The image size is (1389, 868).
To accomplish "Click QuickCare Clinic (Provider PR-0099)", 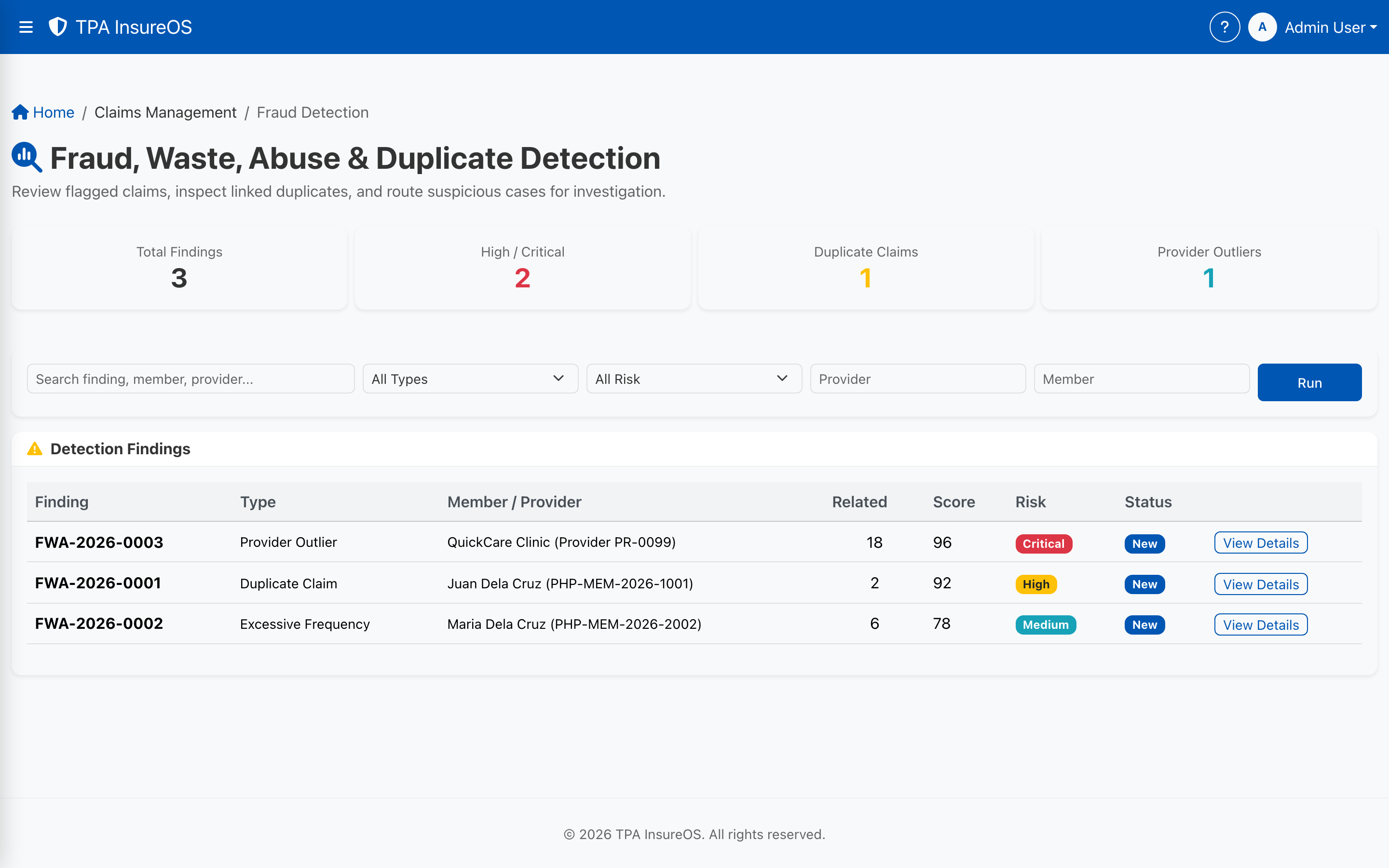I will pyautogui.click(x=561, y=542).
